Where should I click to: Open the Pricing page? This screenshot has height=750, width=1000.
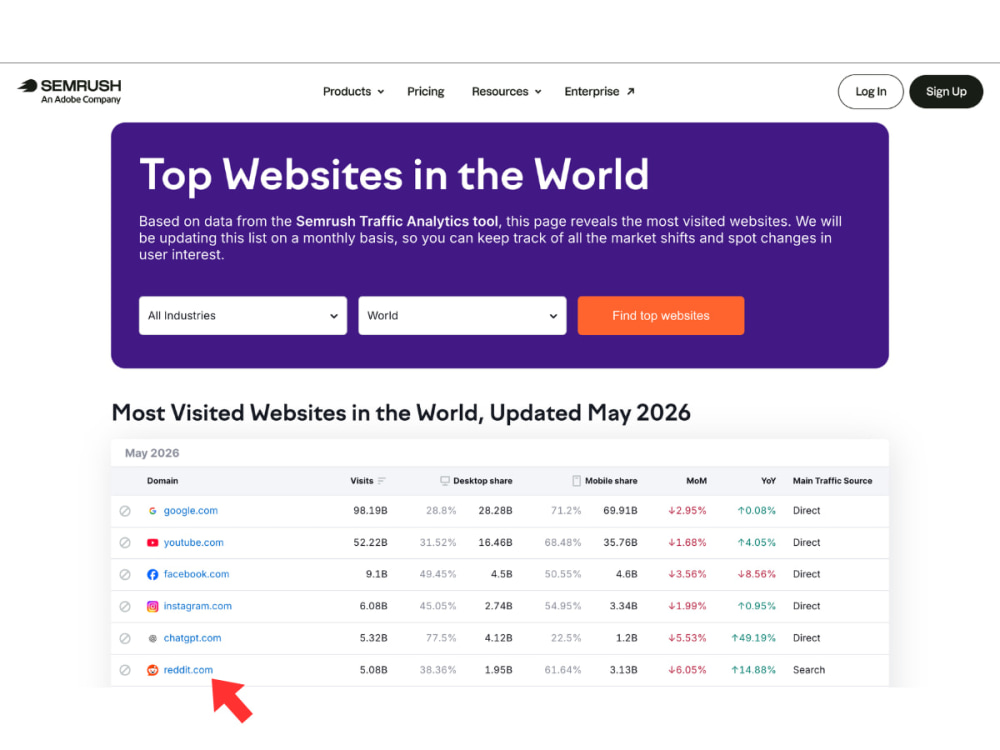tap(425, 91)
